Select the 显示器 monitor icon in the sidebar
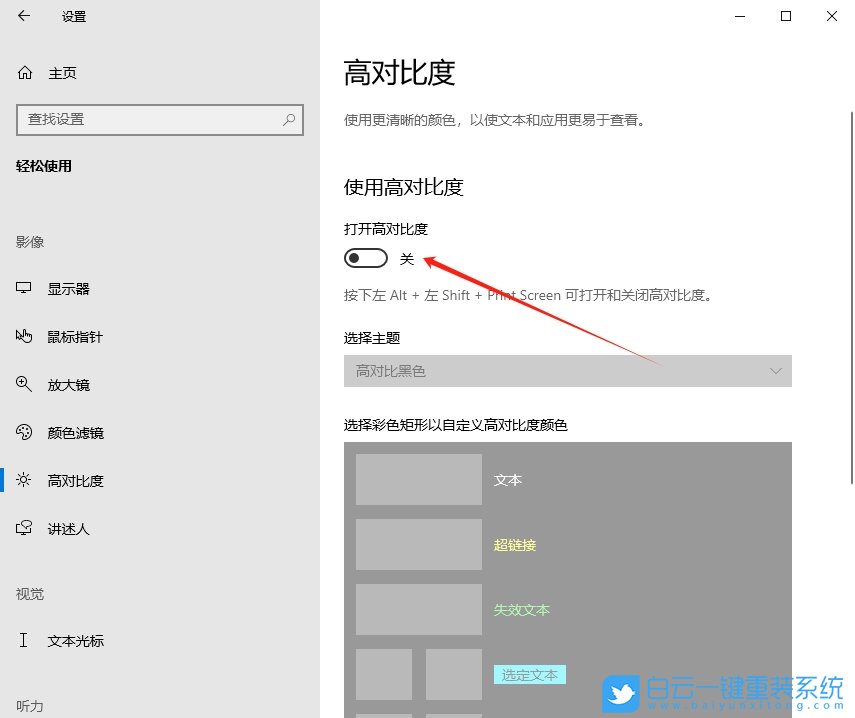The height and width of the screenshot is (718, 855). click(x=24, y=288)
